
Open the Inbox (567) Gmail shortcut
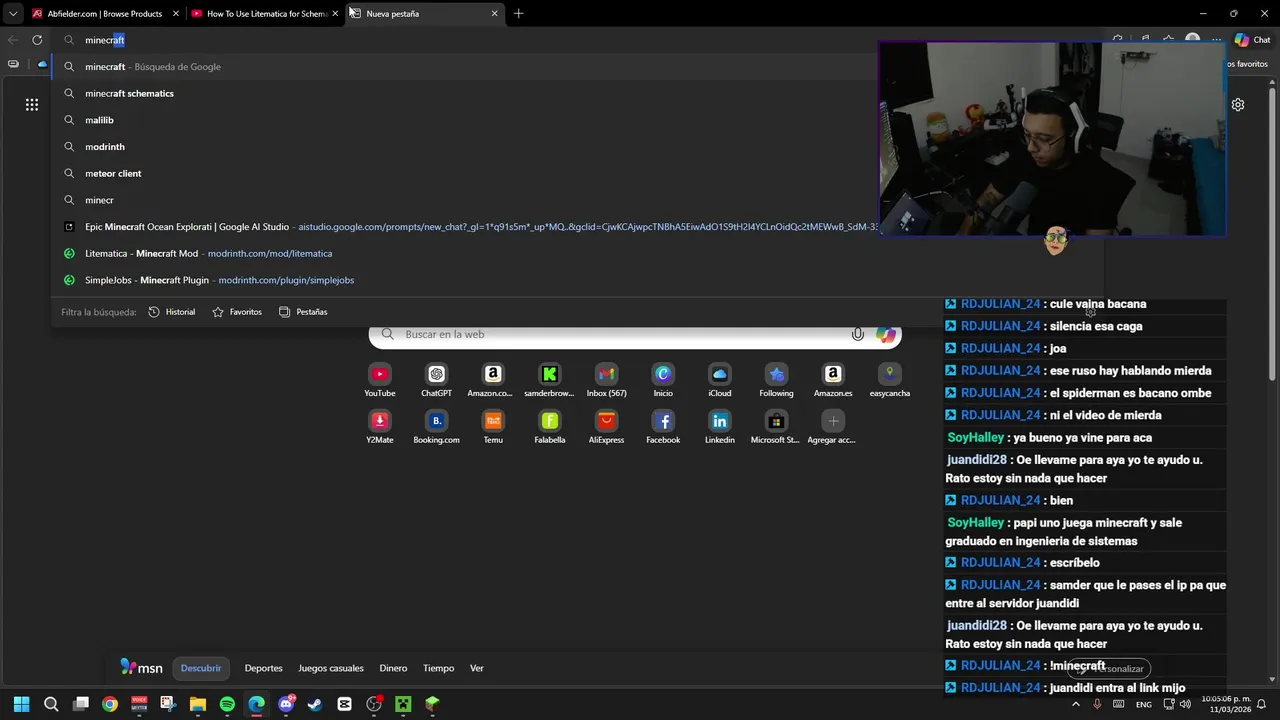click(x=606, y=380)
